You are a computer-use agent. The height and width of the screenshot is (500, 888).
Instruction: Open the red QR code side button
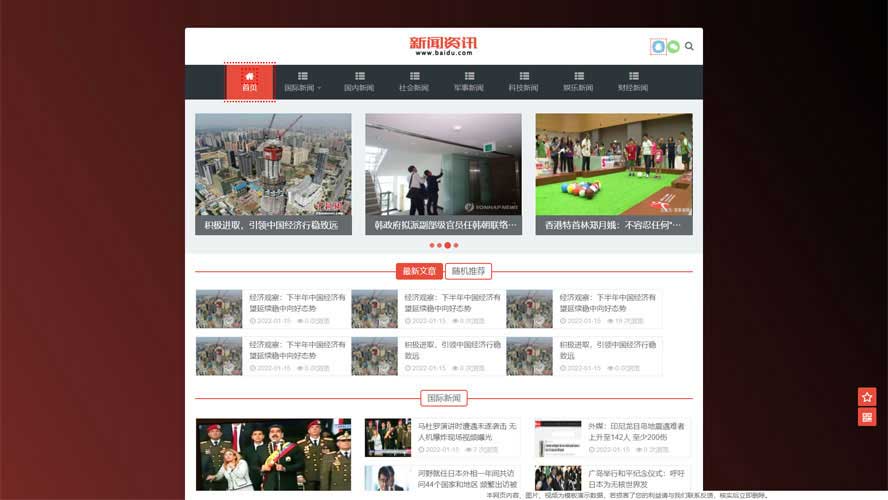(867, 417)
